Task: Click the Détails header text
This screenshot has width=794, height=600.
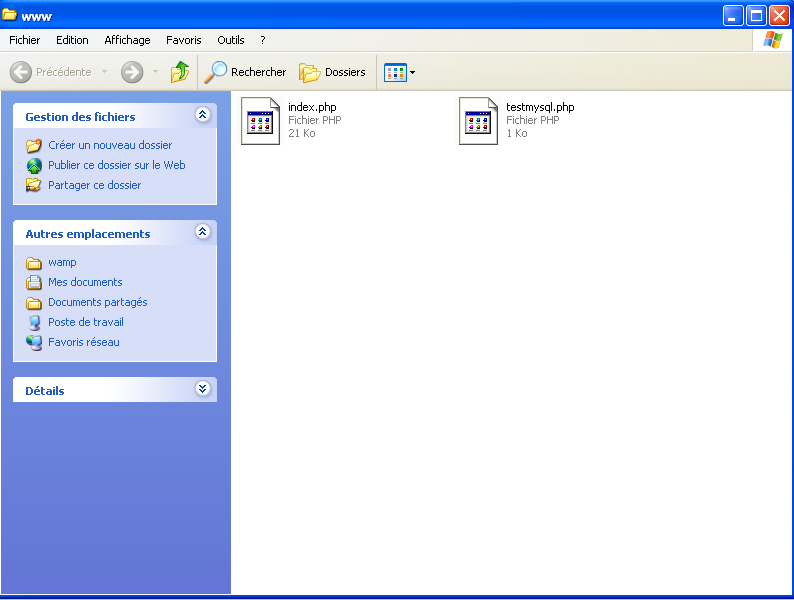Action: (45, 391)
